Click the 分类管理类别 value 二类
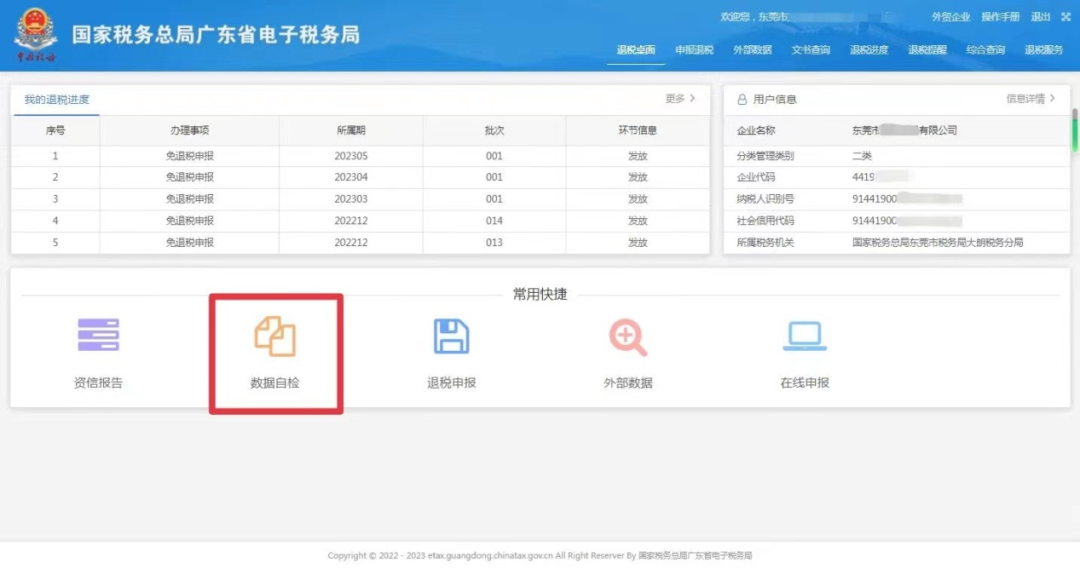Viewport: 1080px width, 569px height. click(862, 156)
